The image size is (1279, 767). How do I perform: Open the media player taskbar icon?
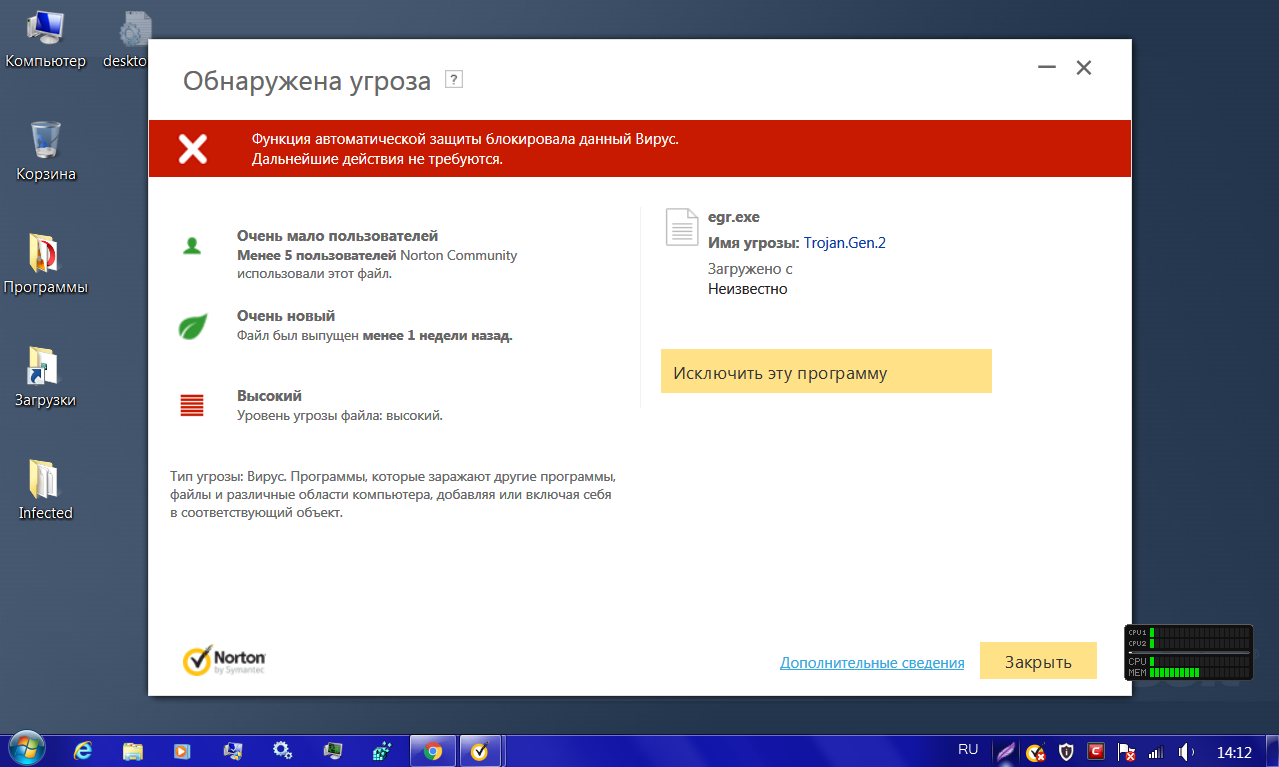coord(182,751)
